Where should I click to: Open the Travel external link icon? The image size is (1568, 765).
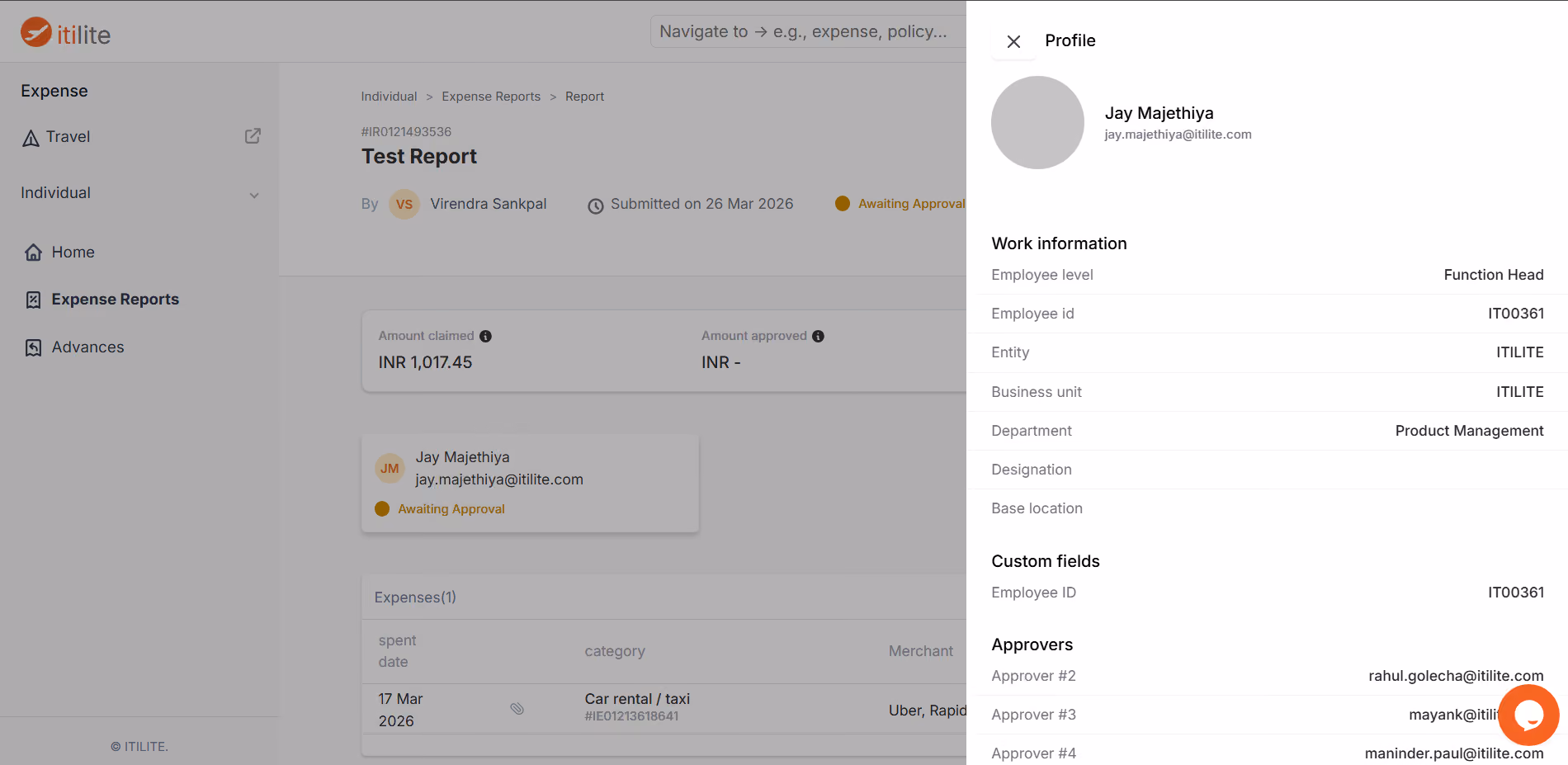[x=253, y=136]
